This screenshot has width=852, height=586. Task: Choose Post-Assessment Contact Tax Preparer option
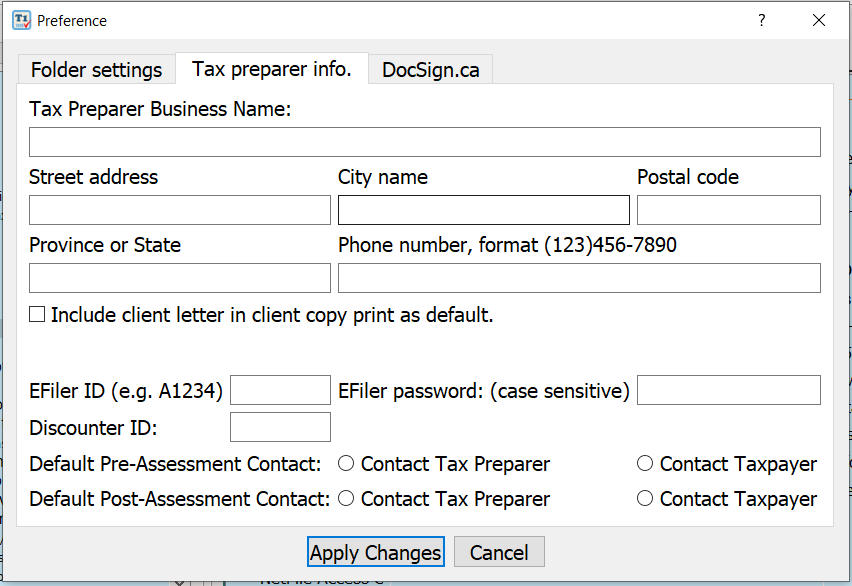point(347,499)
